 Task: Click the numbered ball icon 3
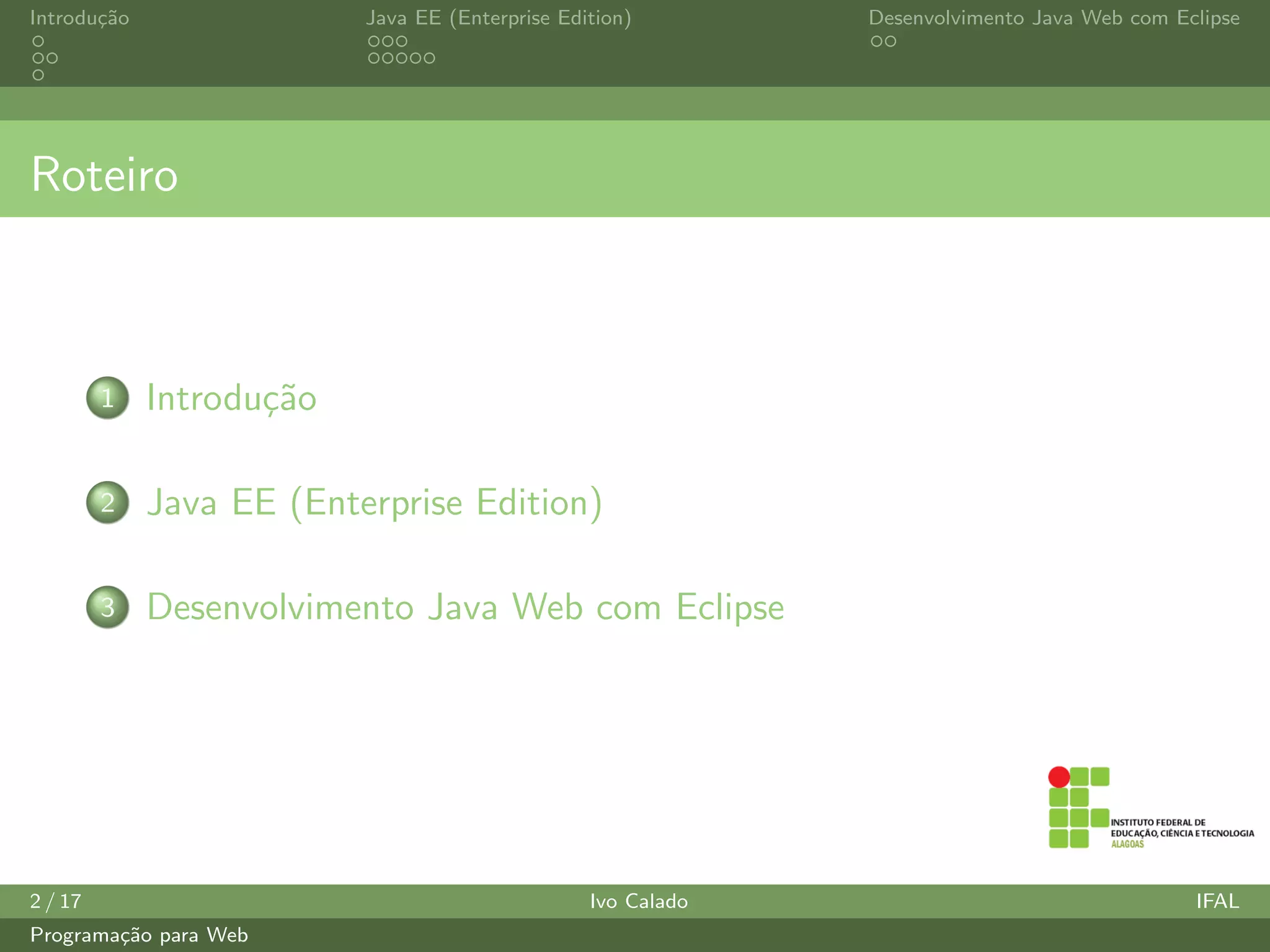107,607
